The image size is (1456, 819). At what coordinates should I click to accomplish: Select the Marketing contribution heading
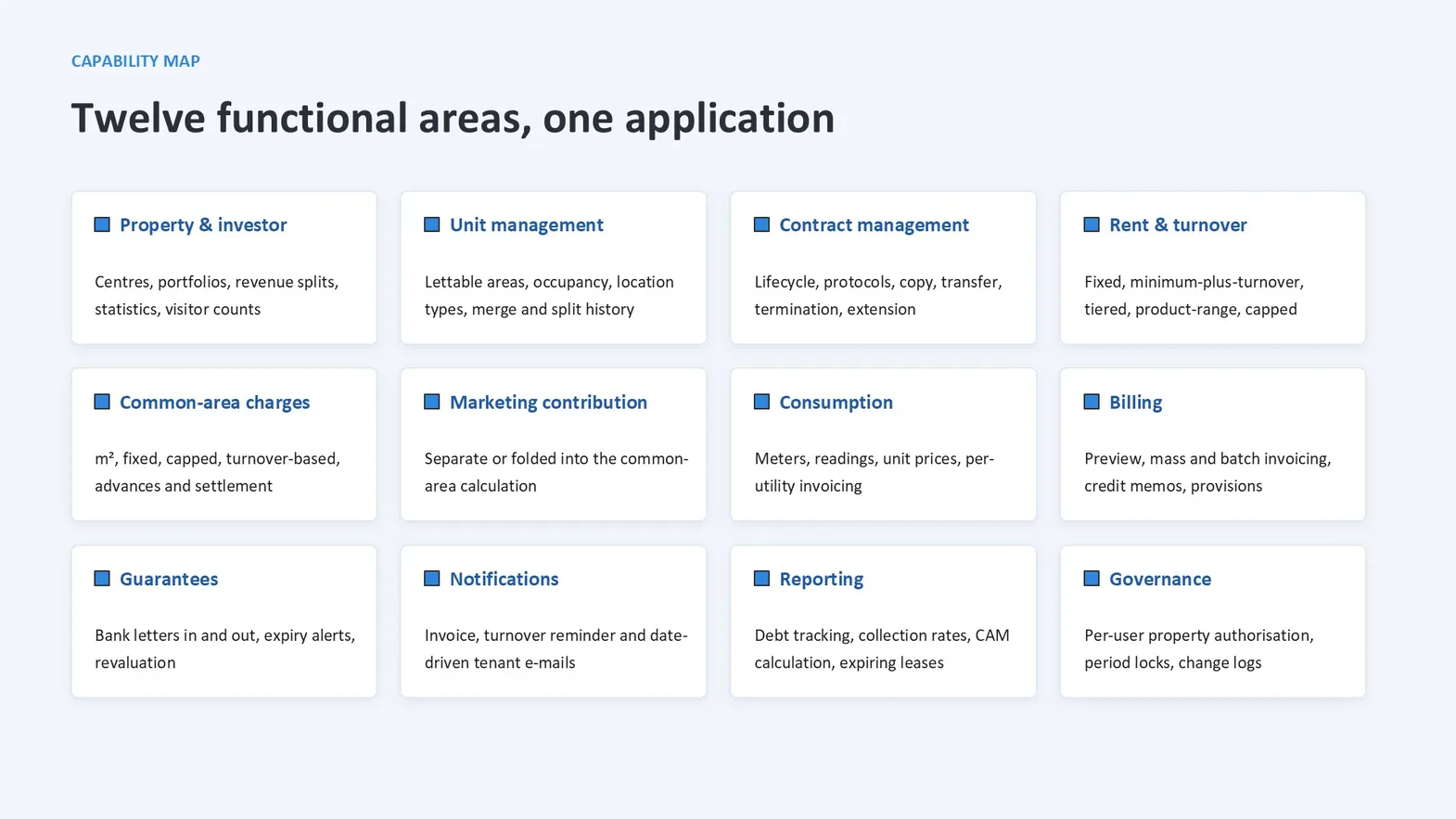click(x=548, y=403)
